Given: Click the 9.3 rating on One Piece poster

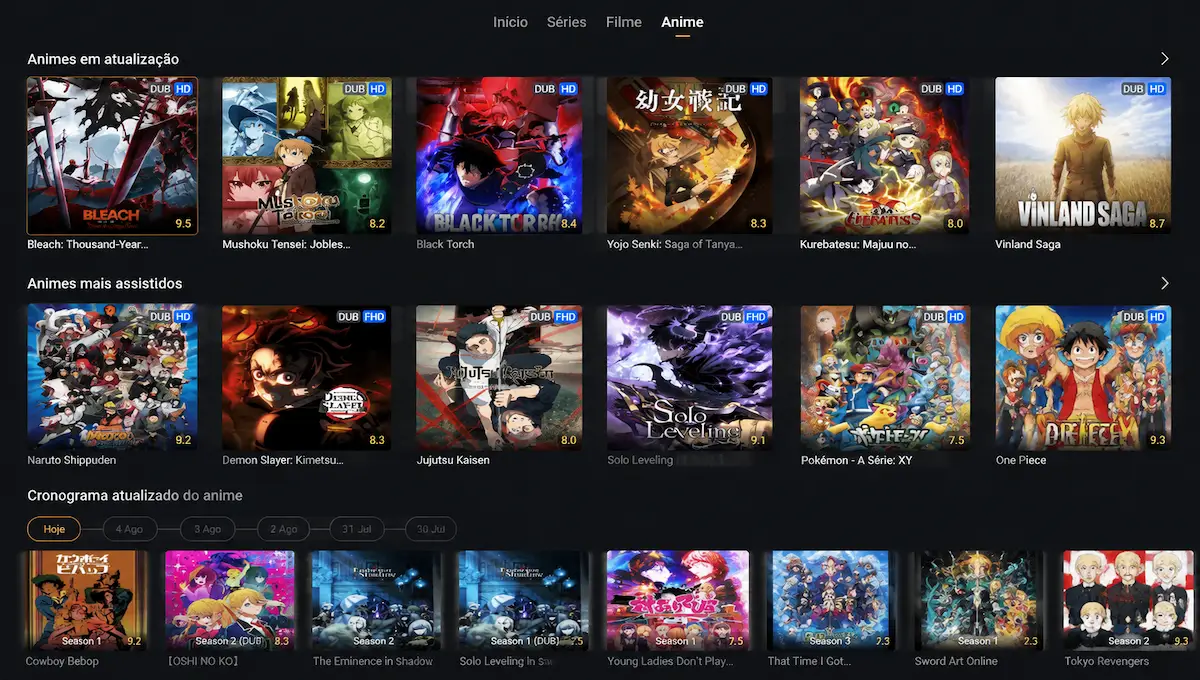Looking at the screenshot, I should [1157, 440].
